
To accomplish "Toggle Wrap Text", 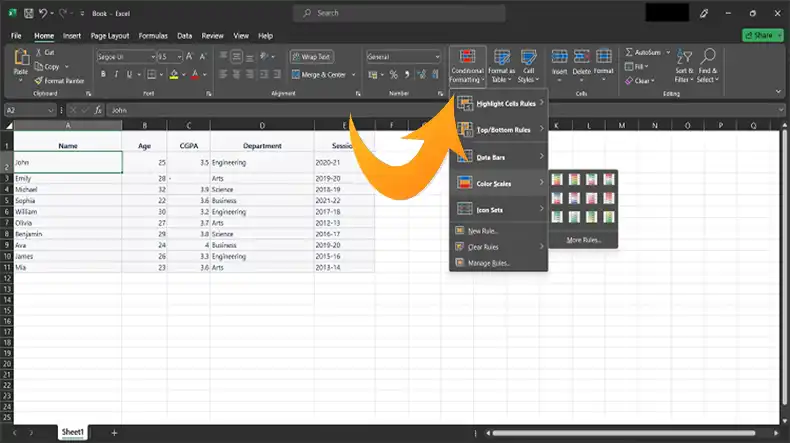I will point(311,57).
